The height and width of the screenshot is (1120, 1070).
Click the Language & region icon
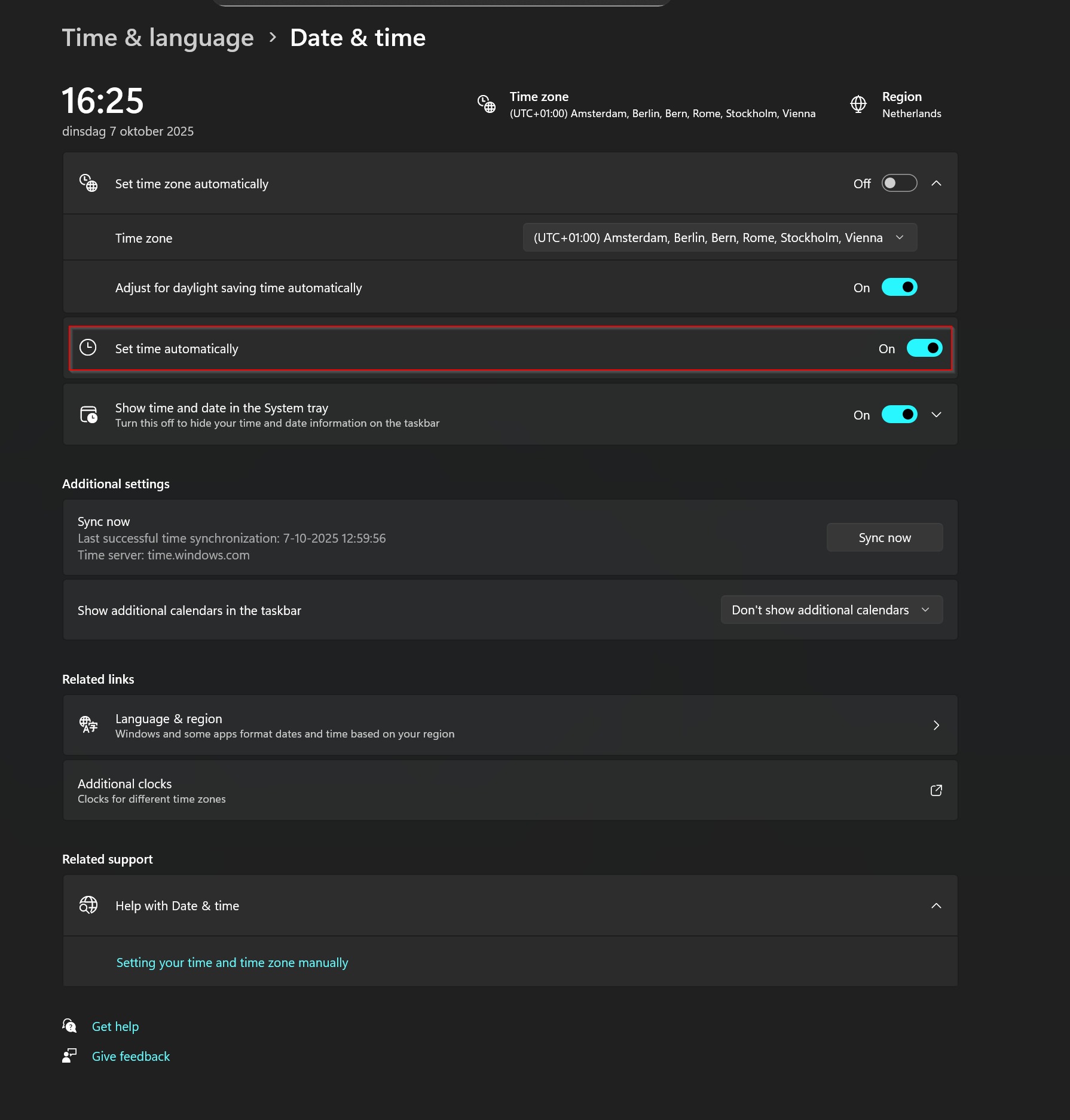click(x=88, y=724)
